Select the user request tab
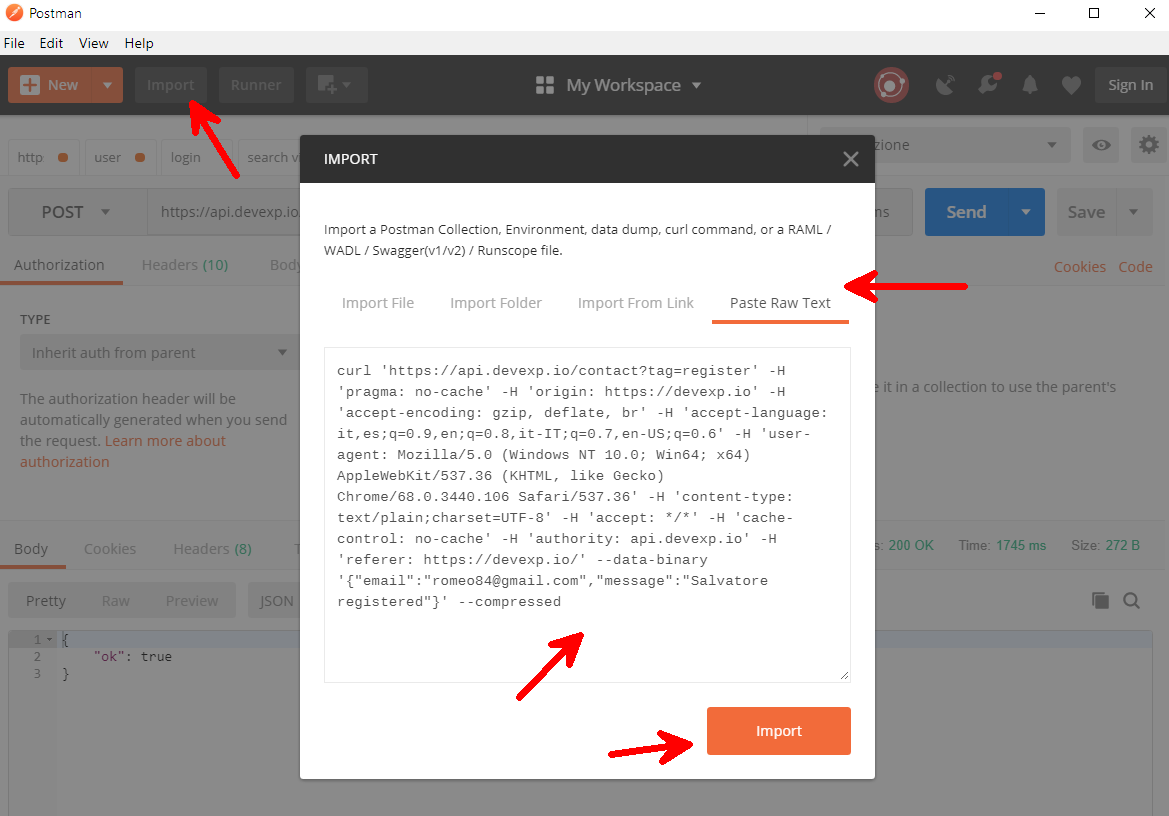This screenshot has width=1169, height=816. (x=120, y=157)
